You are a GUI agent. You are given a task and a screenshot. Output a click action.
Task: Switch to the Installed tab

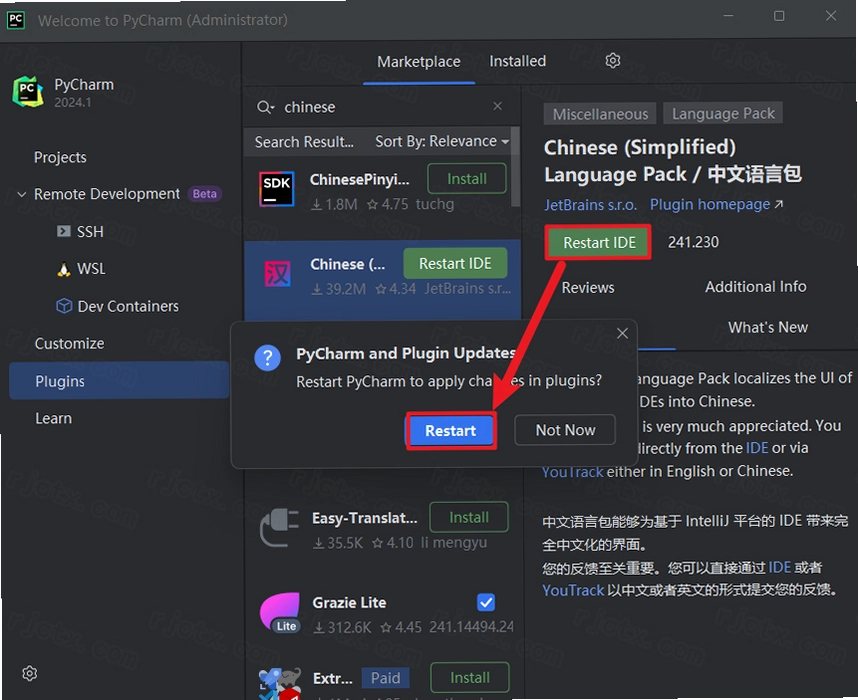click(x=518, y=61)
